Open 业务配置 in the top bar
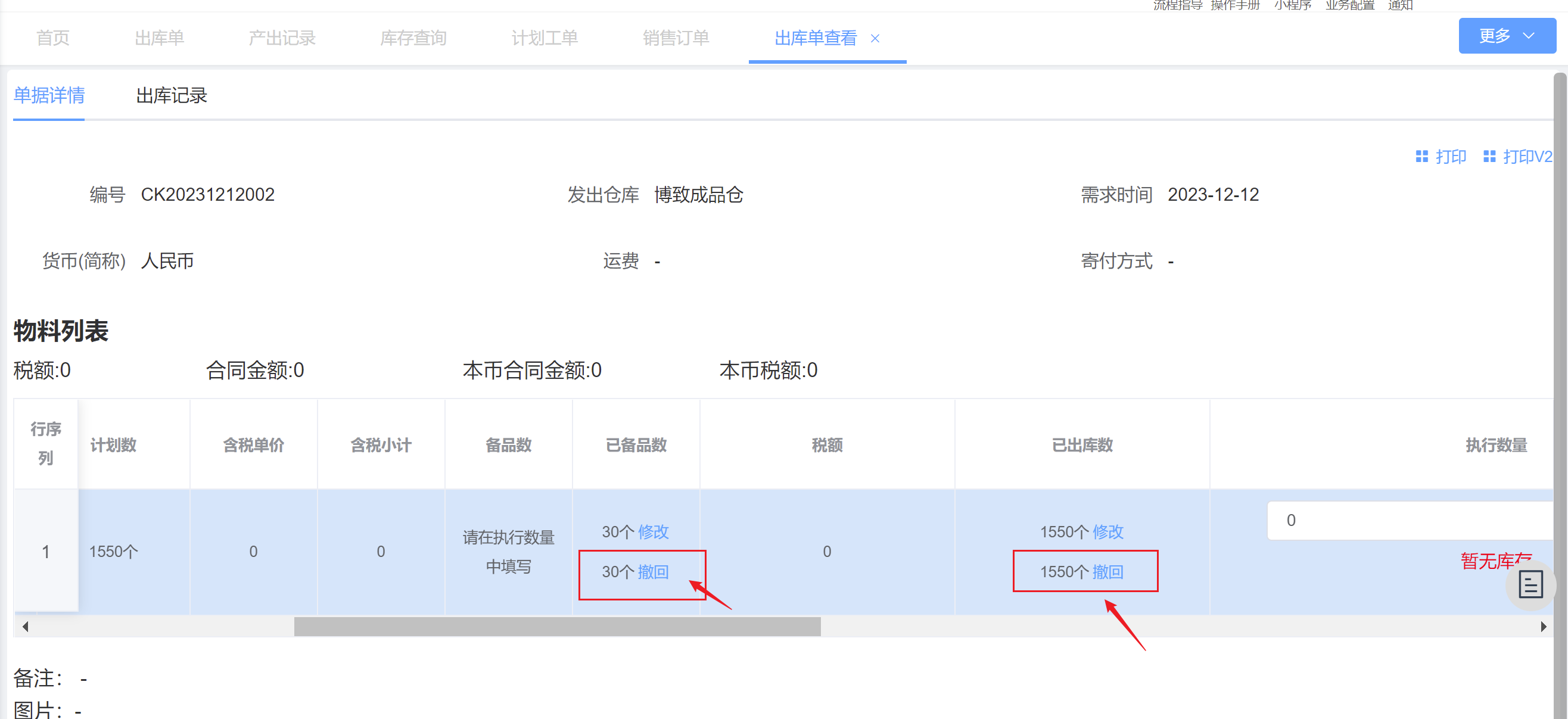The width and height of the screenshot is (1568, 719). coord(1350,5)
